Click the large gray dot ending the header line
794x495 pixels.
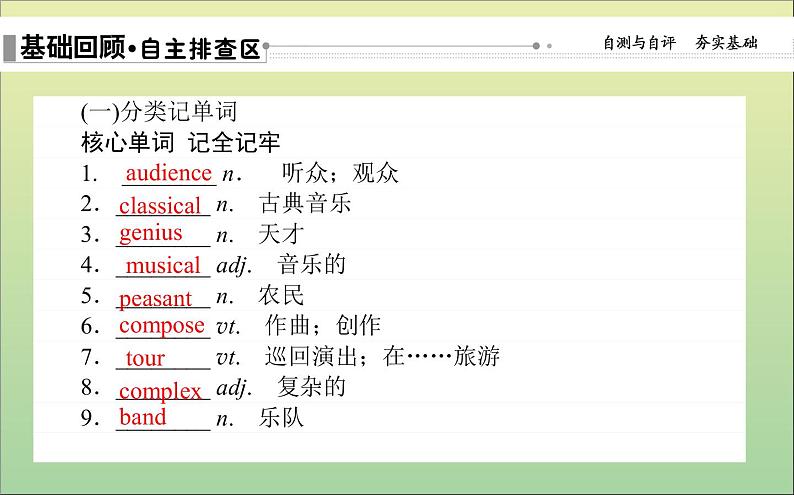coord(536,46)
